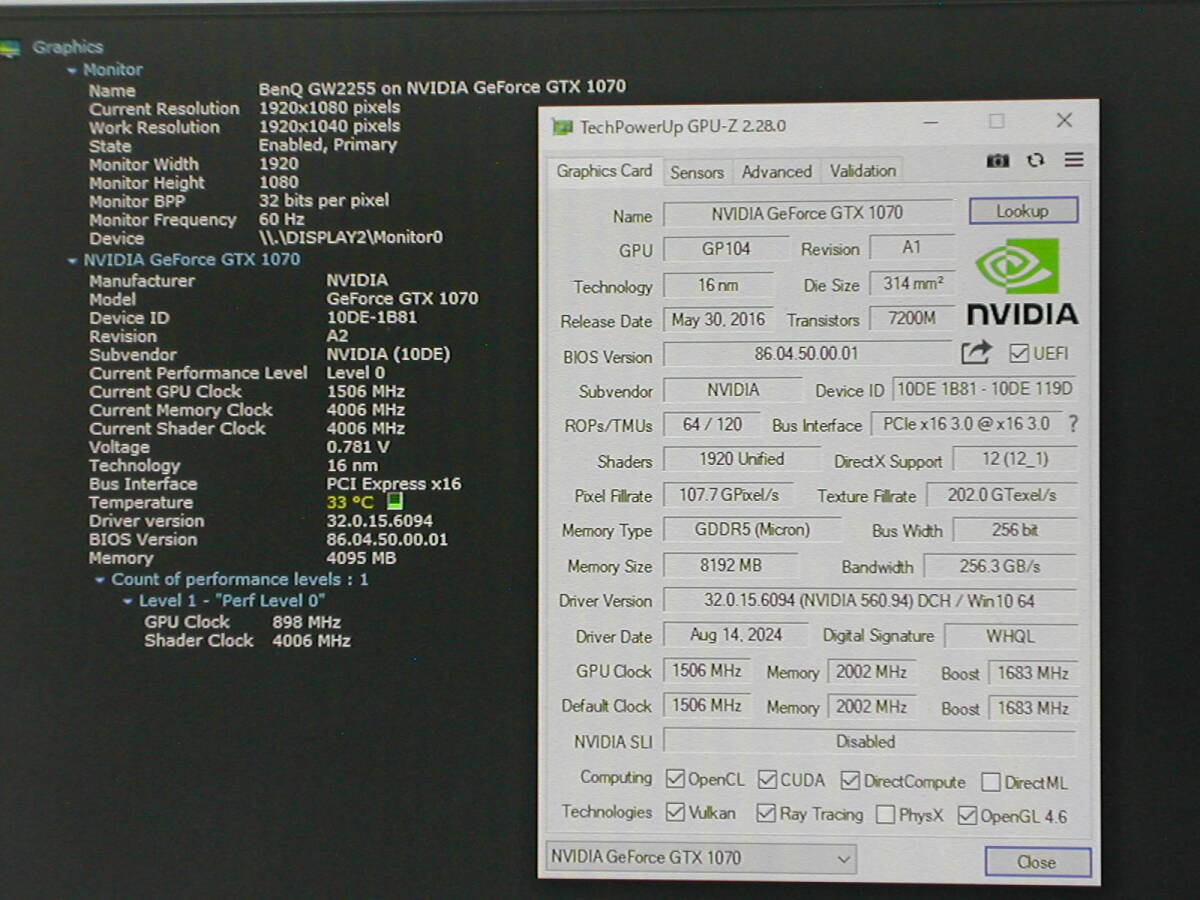
Task: Select the Shader Clock 4006 MHz row under Perf Level 0
Action: coord(247,641)
